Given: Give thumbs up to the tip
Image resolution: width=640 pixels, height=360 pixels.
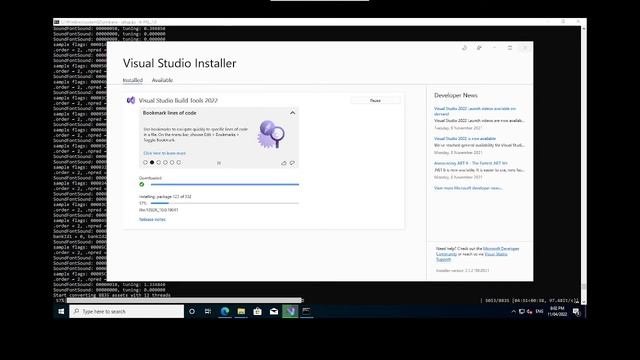Looking at the screenshot, I should tap(284, 163).
